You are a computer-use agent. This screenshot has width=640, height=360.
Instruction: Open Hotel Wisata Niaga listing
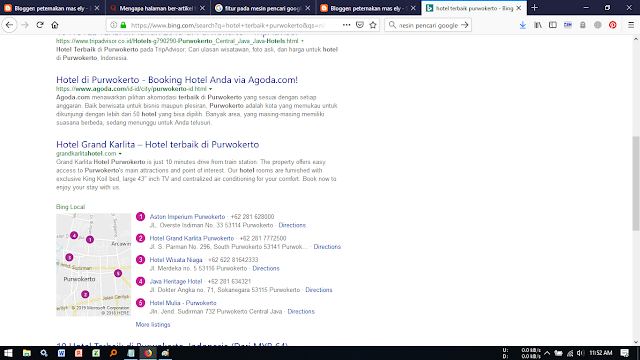tap(176, 260)
